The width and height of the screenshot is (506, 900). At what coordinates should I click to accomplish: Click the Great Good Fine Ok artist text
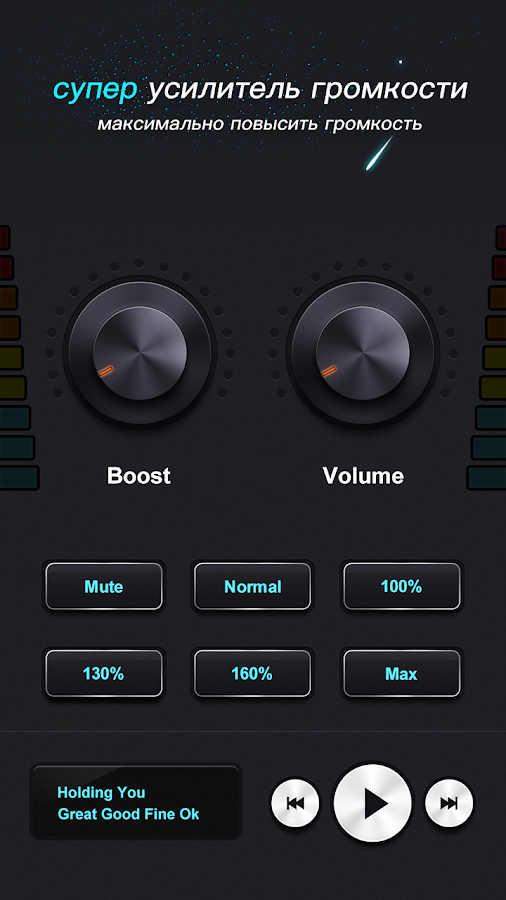[x=129, y=814]
